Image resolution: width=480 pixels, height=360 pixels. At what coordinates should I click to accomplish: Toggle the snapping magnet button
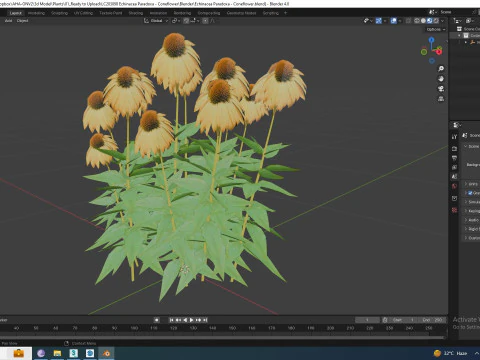186,21
